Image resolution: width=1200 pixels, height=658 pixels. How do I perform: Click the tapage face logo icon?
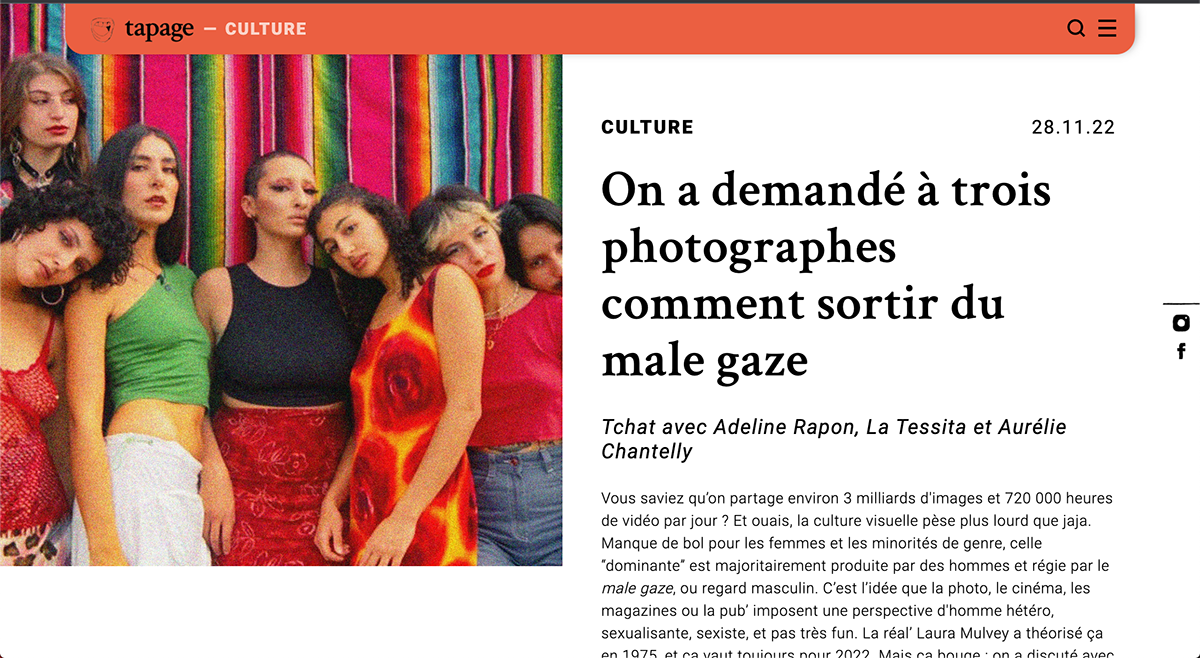(102, 29)
